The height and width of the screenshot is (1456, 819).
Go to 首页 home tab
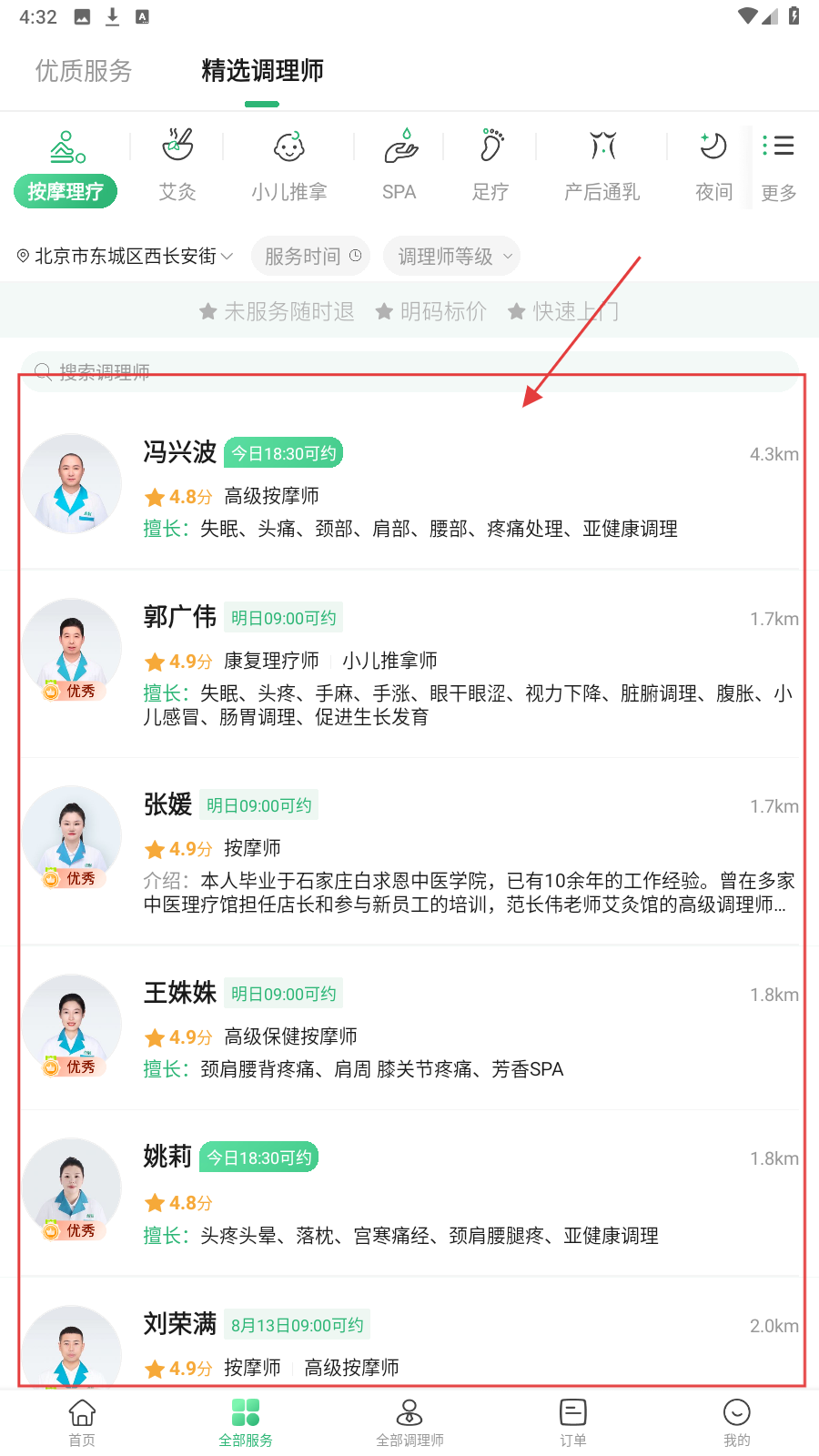click(82, 1422)
